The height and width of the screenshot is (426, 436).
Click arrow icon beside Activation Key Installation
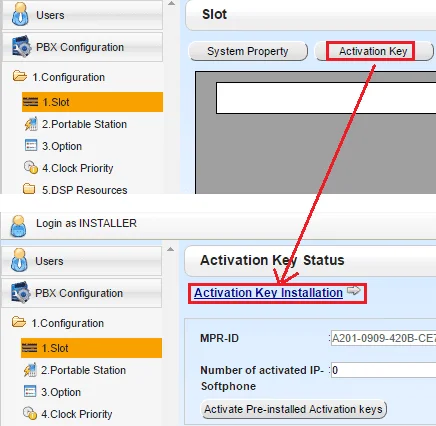[x=354, y=291]
